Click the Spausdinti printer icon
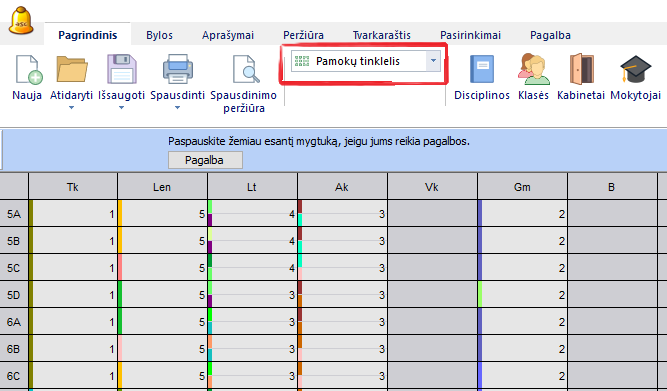667x391 pixels. pyautogui.click(x=177, y=69)
